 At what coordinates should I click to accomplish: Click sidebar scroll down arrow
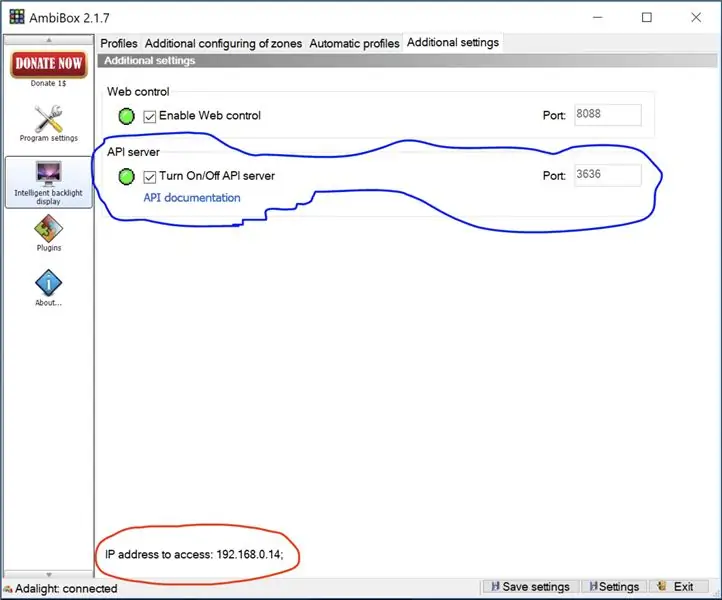point(48,575)
